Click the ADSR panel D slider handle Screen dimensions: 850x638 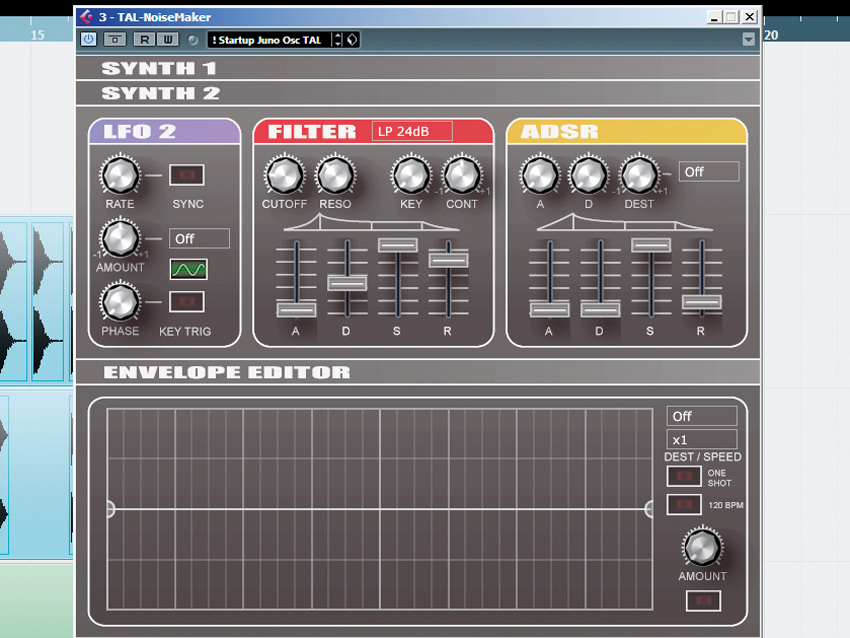click(x=600, y=310)
